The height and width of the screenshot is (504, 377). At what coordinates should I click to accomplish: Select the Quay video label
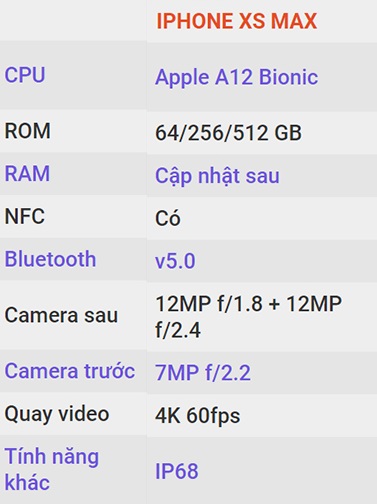click(57, 414)
